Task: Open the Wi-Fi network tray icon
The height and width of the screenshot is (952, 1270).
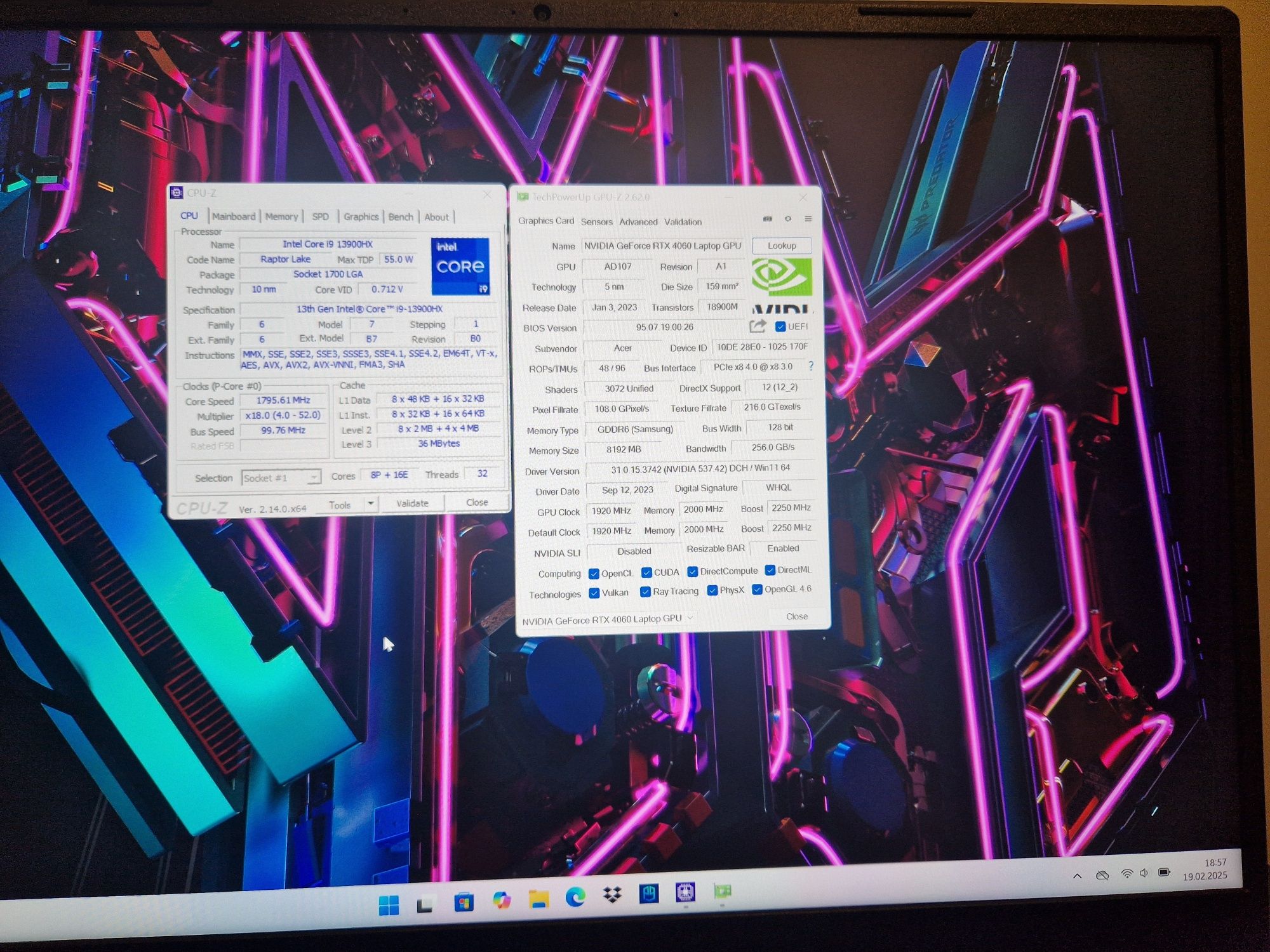Action: [x=1126, y=874]
